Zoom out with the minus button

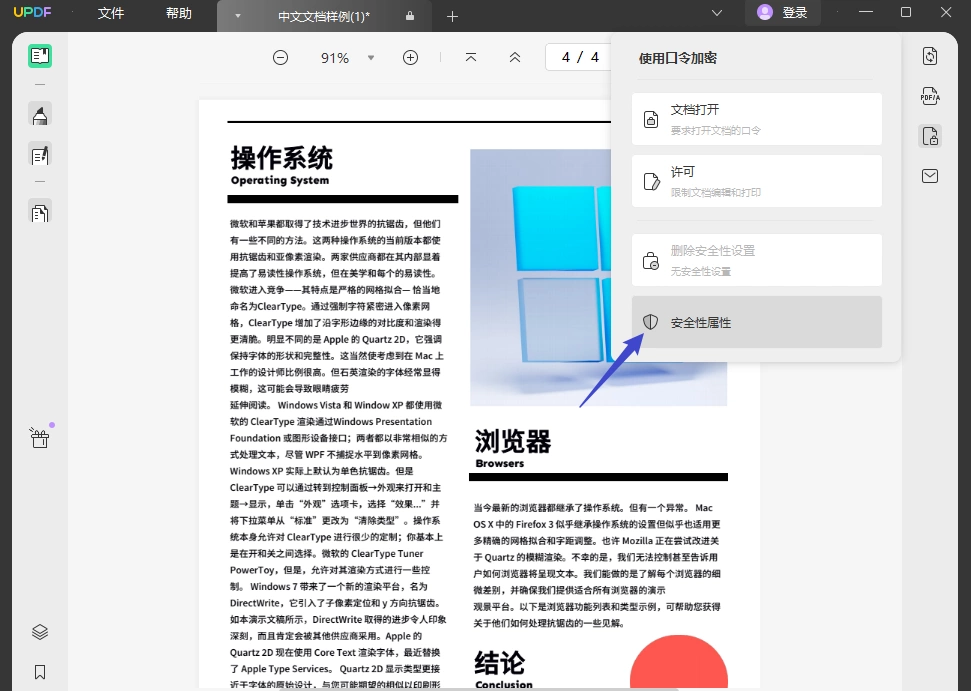(281, 58)
